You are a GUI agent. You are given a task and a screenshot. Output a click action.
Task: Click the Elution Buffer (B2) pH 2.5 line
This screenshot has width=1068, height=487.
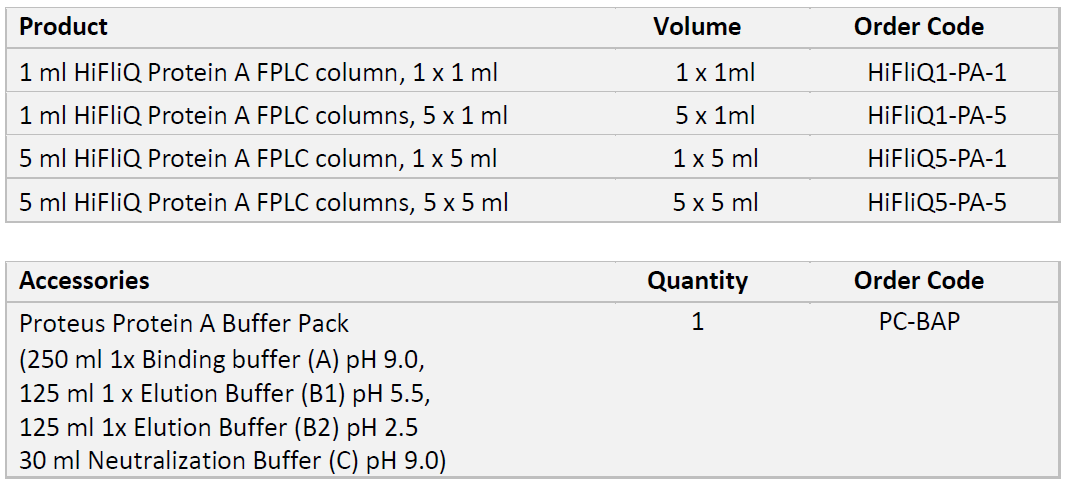pyautogui.click(x=219, y=428)
